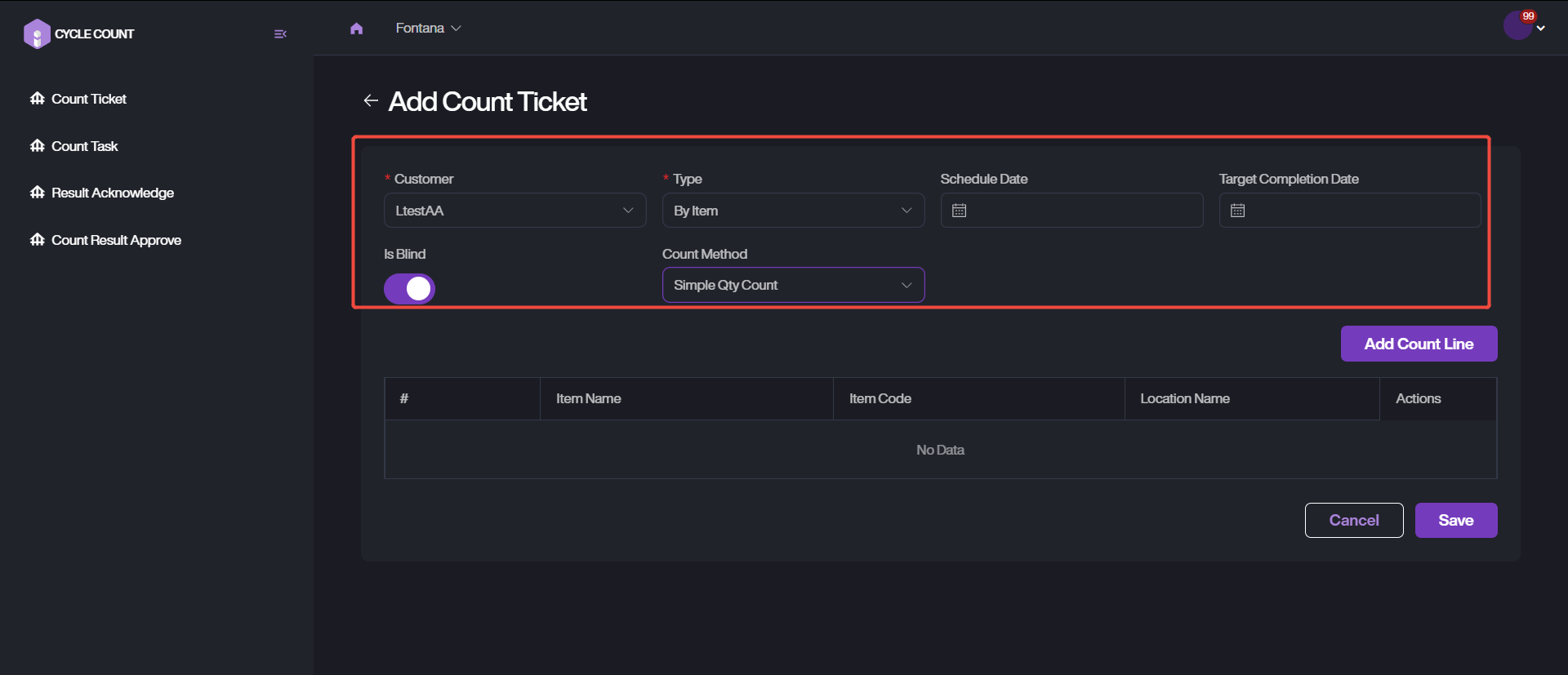Collapse the sidebar menu icon
This screenshot has width=1568, height=675.
tap(280, 34)
